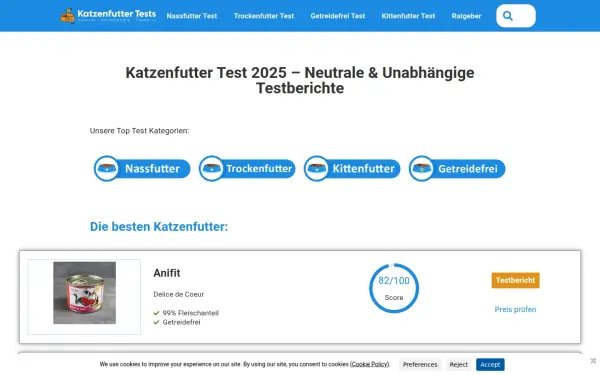Choose the Kittenfutter category button

352,168
